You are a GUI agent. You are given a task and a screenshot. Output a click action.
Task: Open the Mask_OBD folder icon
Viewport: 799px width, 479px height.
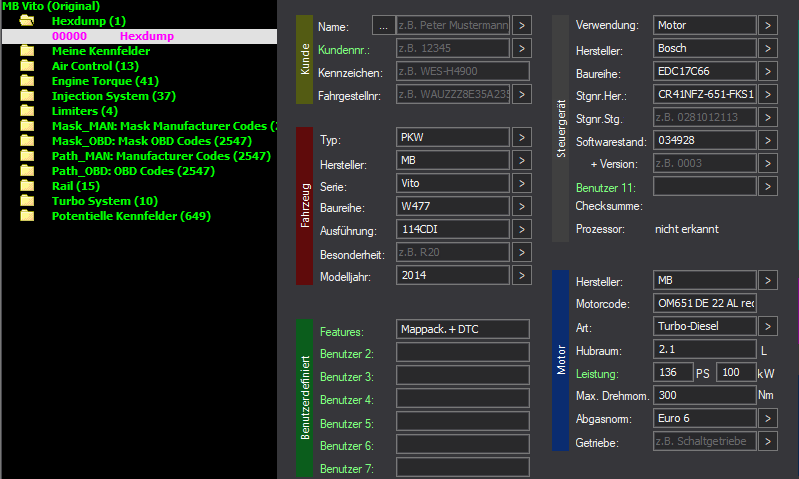tap(27, 141)
